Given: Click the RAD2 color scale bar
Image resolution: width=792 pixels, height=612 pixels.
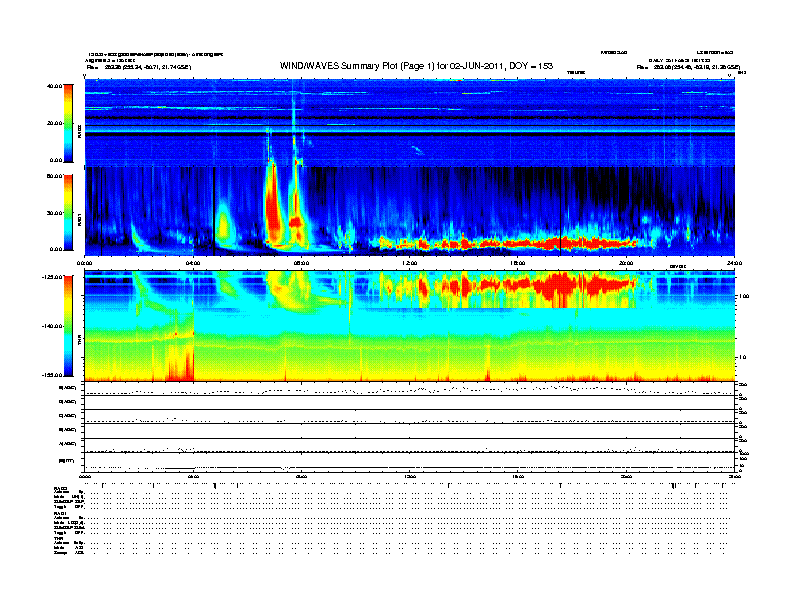Looking at the screenshot, I should click(x=68, y=123).
